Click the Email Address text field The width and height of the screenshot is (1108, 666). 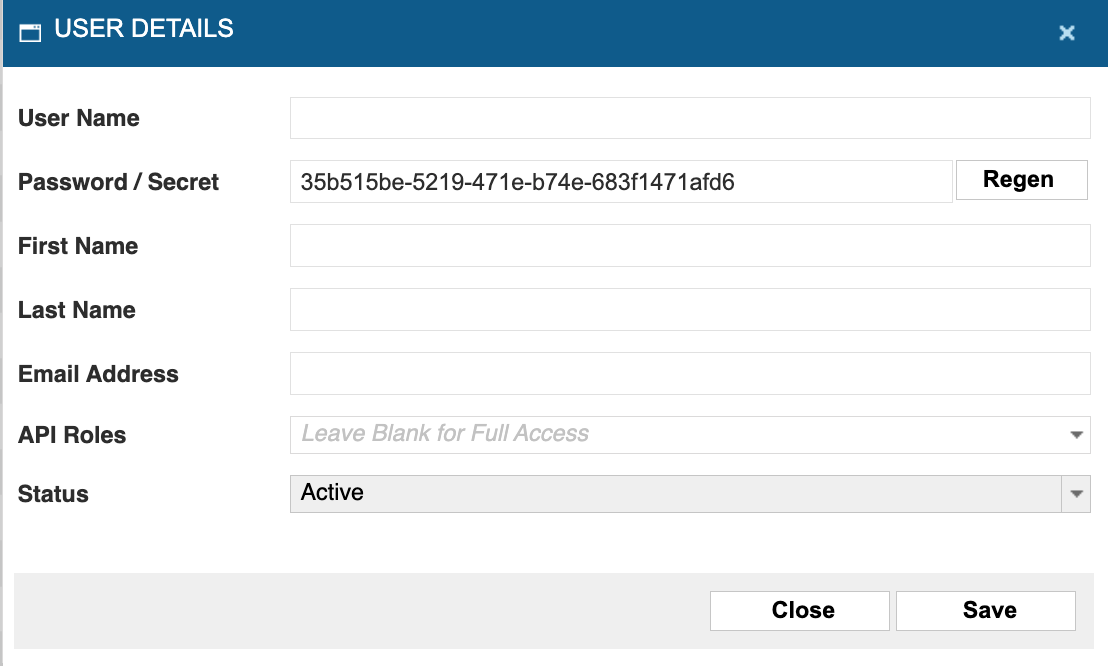point(689,374)
